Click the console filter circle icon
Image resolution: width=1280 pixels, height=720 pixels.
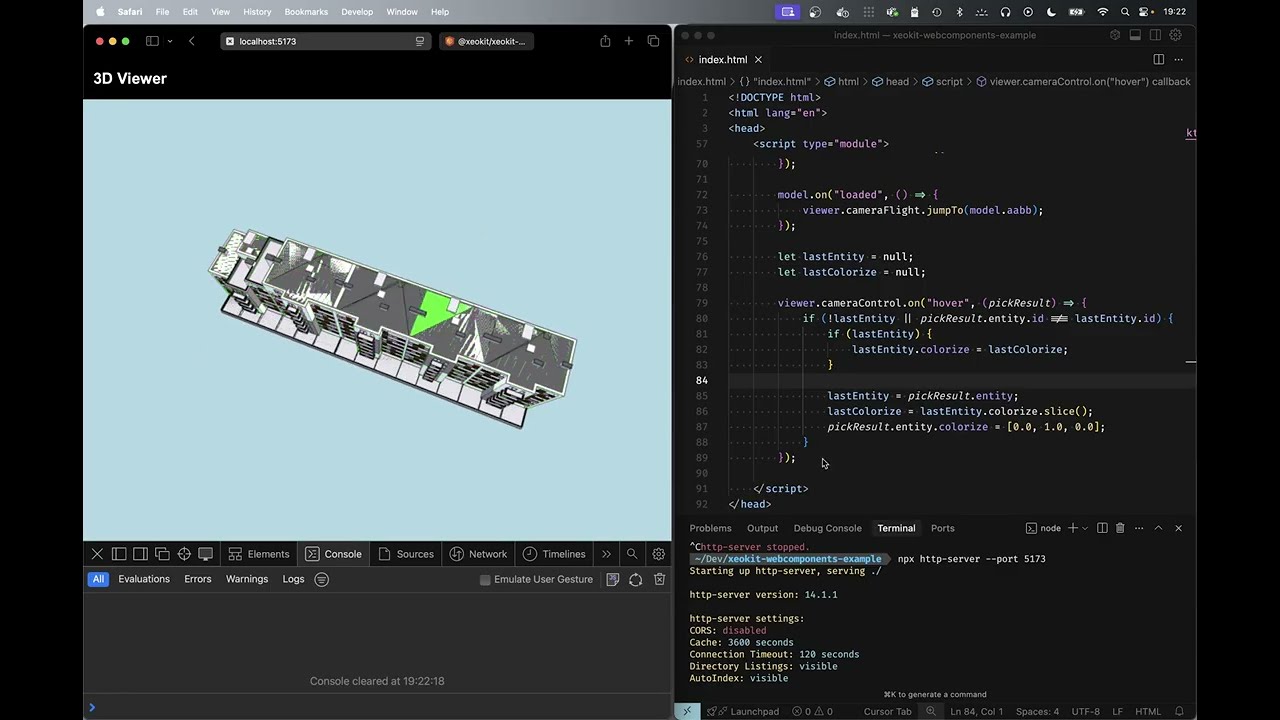(x=322, y=579)
